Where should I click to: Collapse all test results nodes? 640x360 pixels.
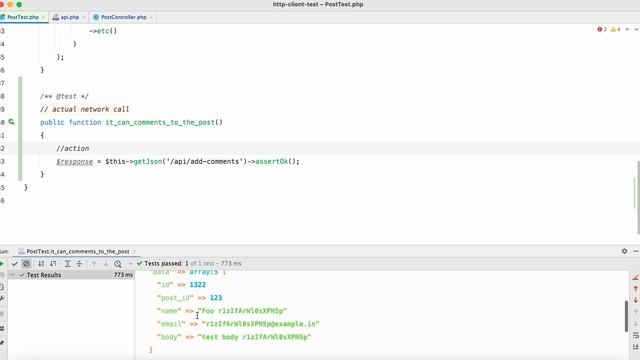pos(80,264)
